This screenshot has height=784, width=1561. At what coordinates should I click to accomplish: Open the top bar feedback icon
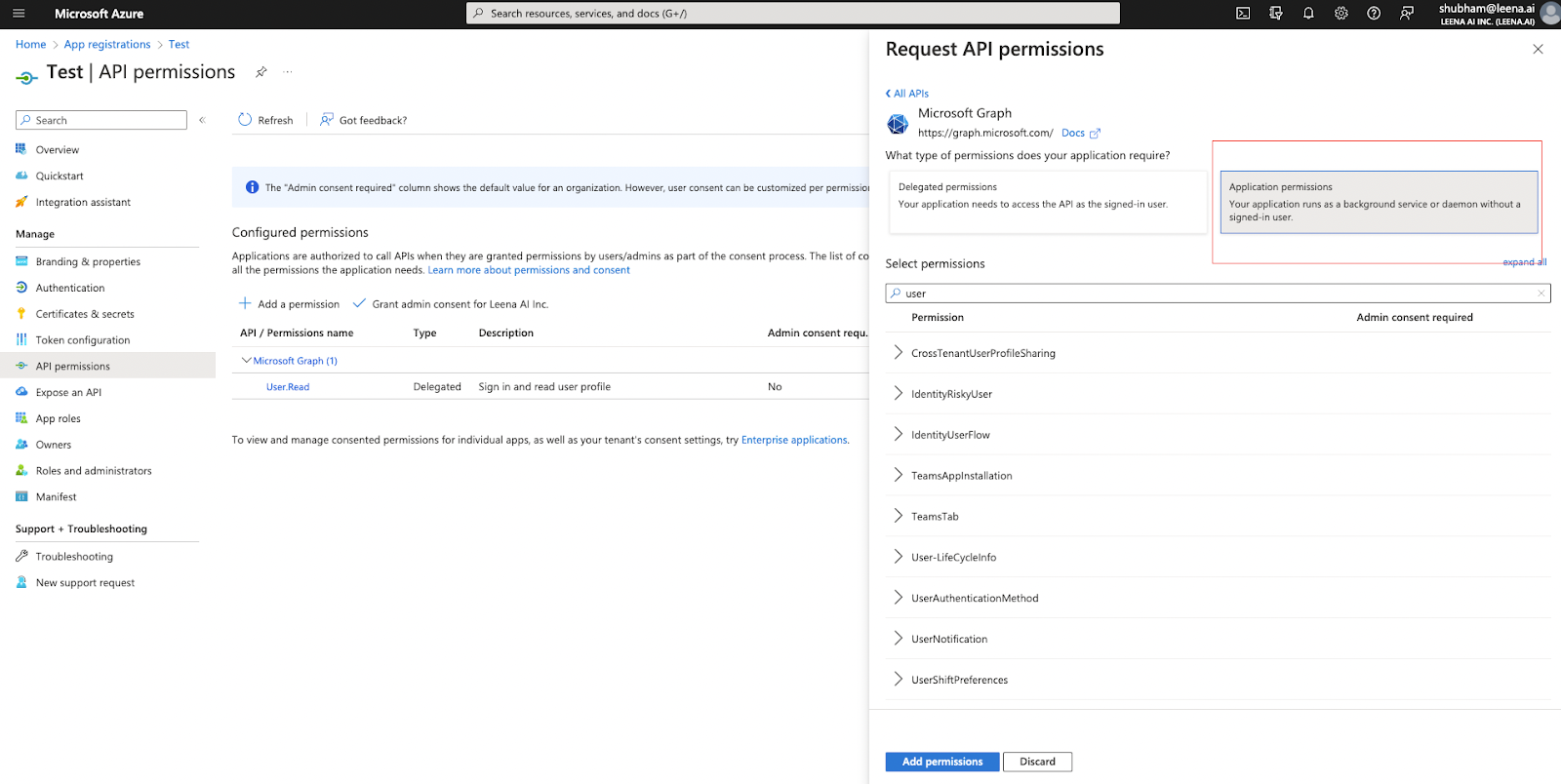coord(1407,14)
